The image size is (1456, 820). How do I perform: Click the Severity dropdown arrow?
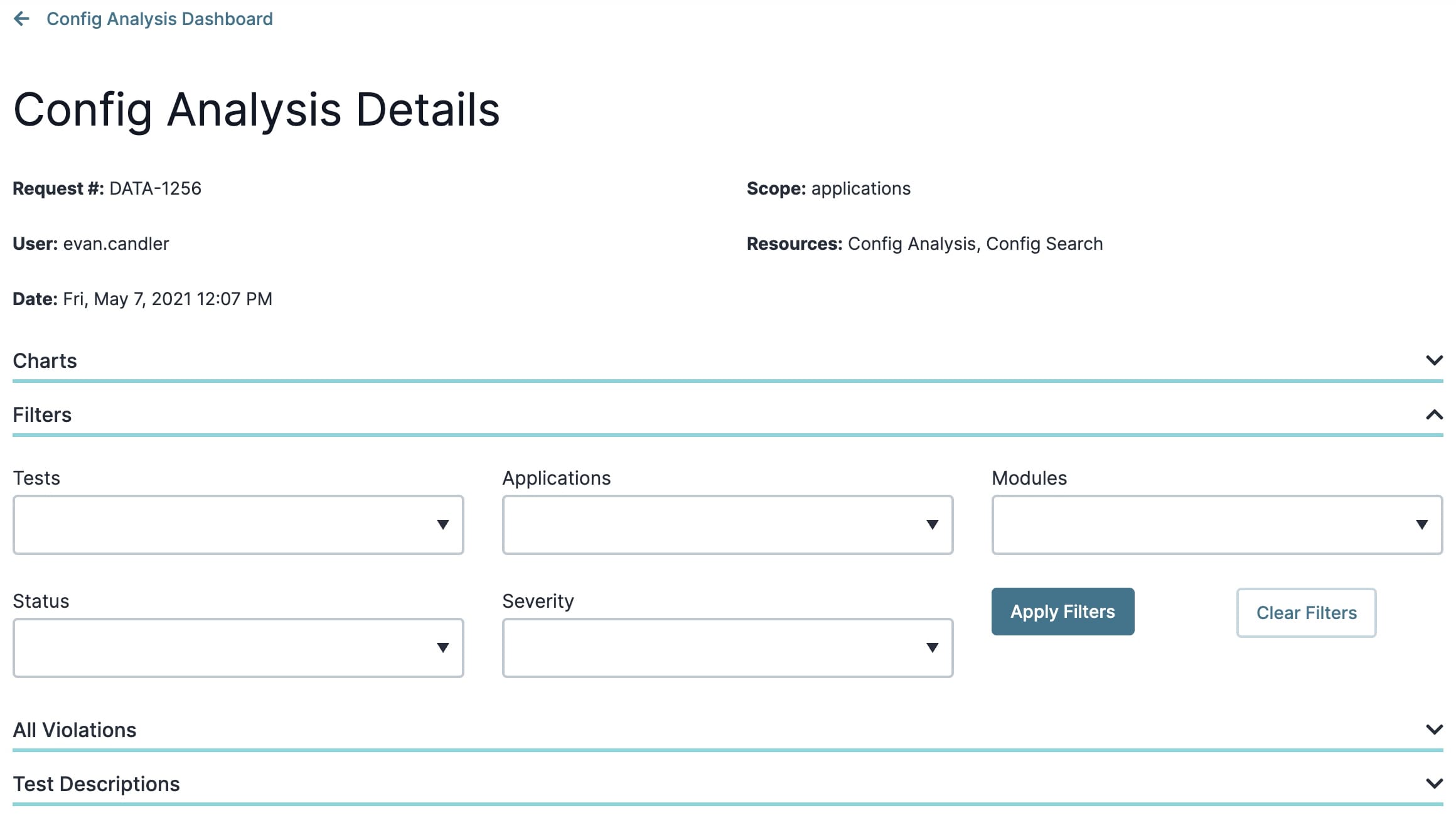pyautogui.click(x=933, y=648)
